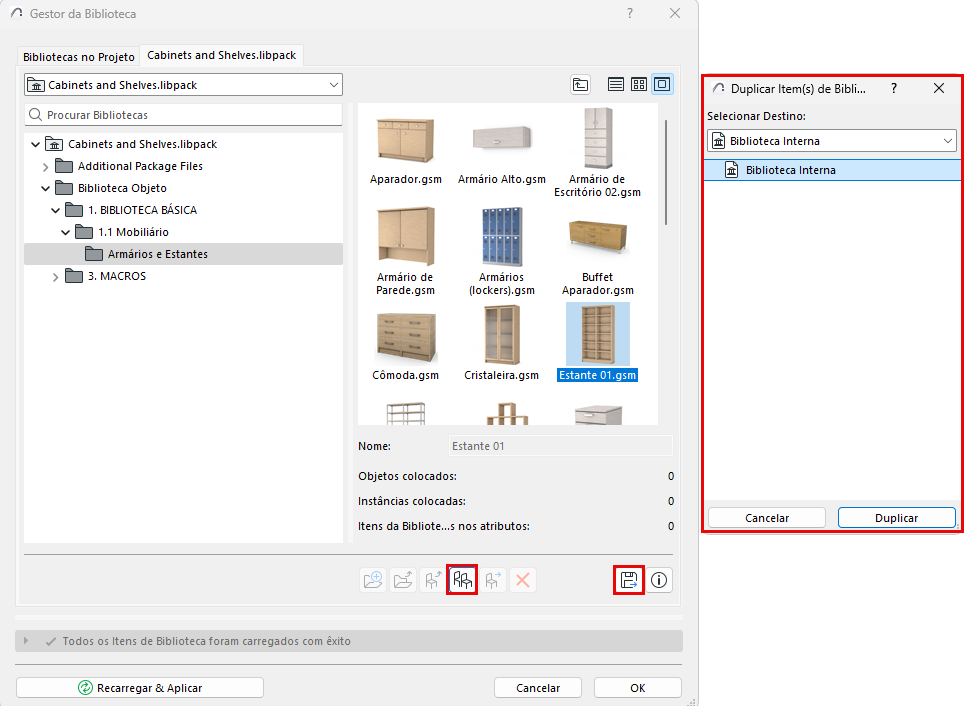
Task: Open the info icon button
Action: 659,580
